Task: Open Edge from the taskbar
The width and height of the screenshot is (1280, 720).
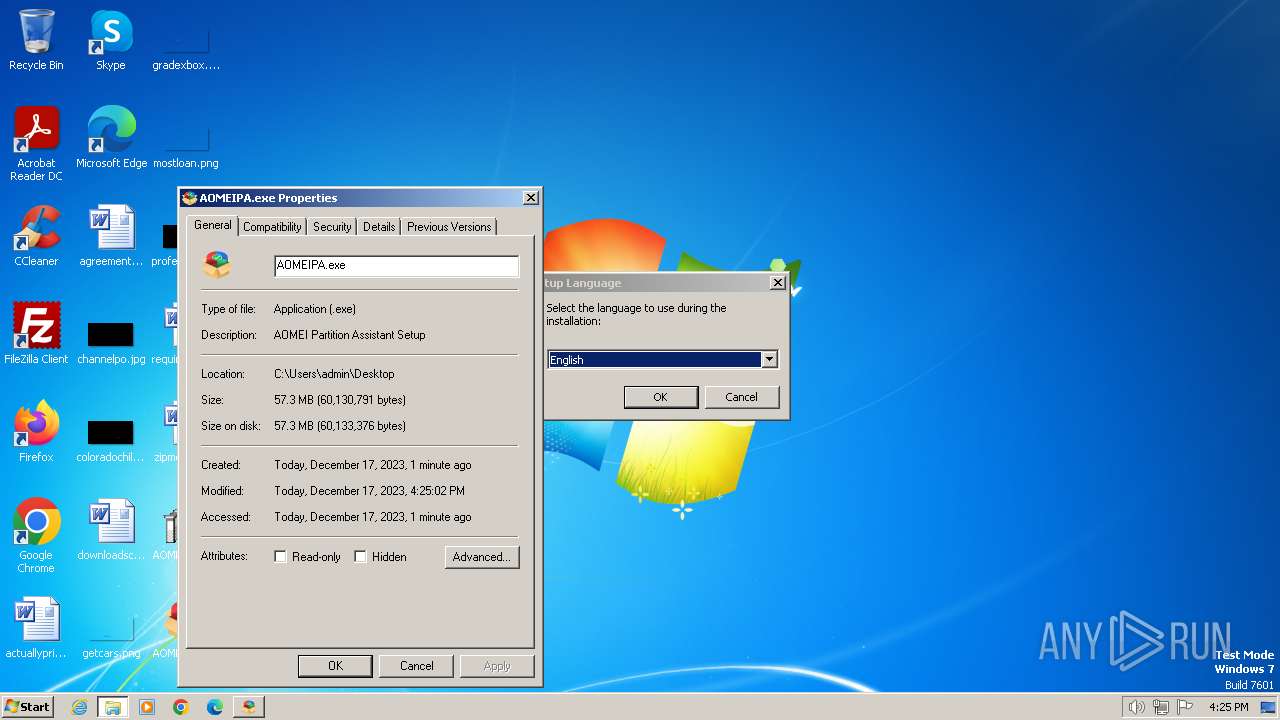Action: 215,707
